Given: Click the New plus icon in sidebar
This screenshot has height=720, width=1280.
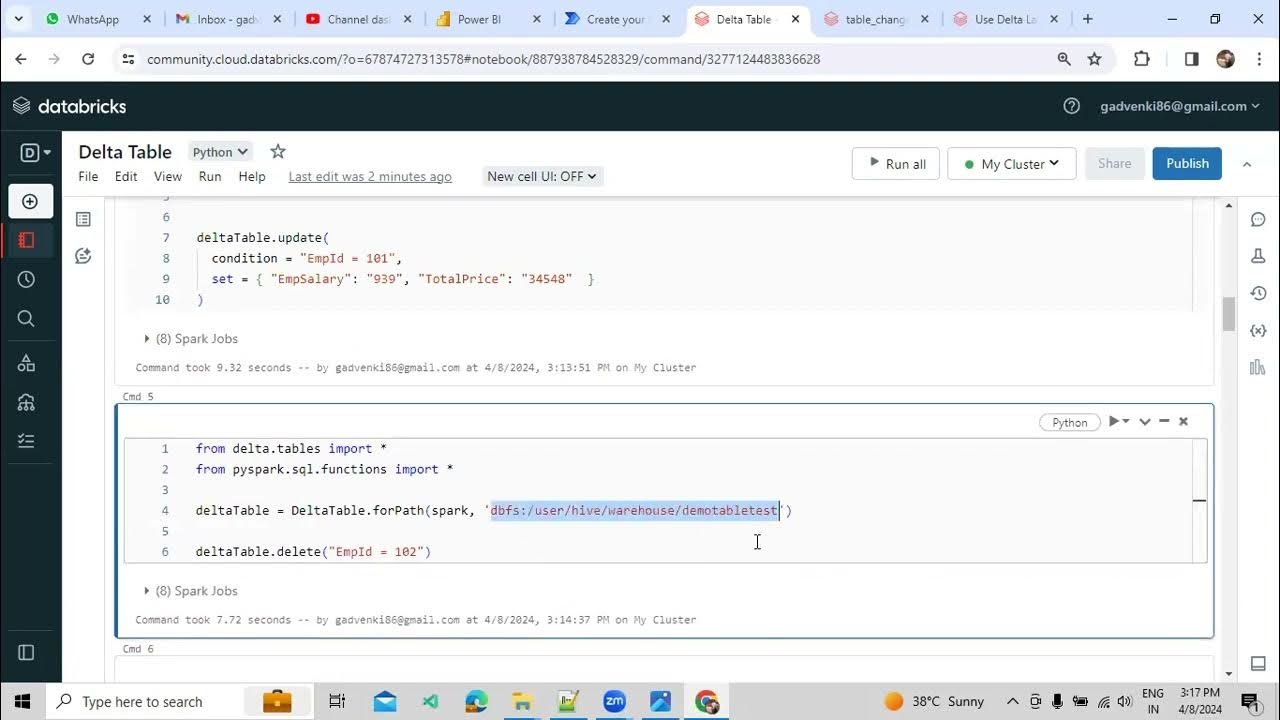Looking at the screenshot, I should 30,201.
